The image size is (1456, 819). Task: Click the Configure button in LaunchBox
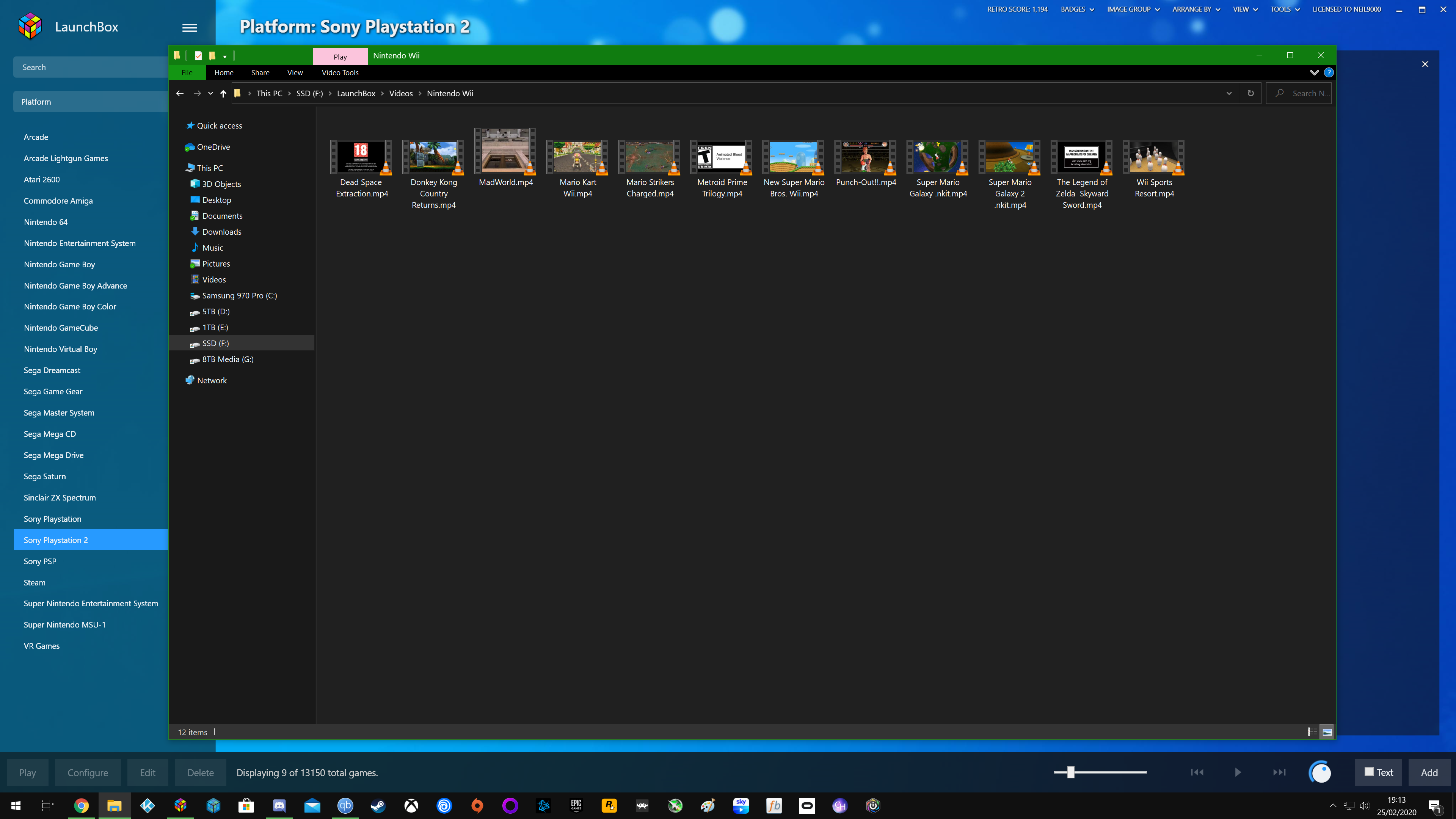tap(88, 773)
